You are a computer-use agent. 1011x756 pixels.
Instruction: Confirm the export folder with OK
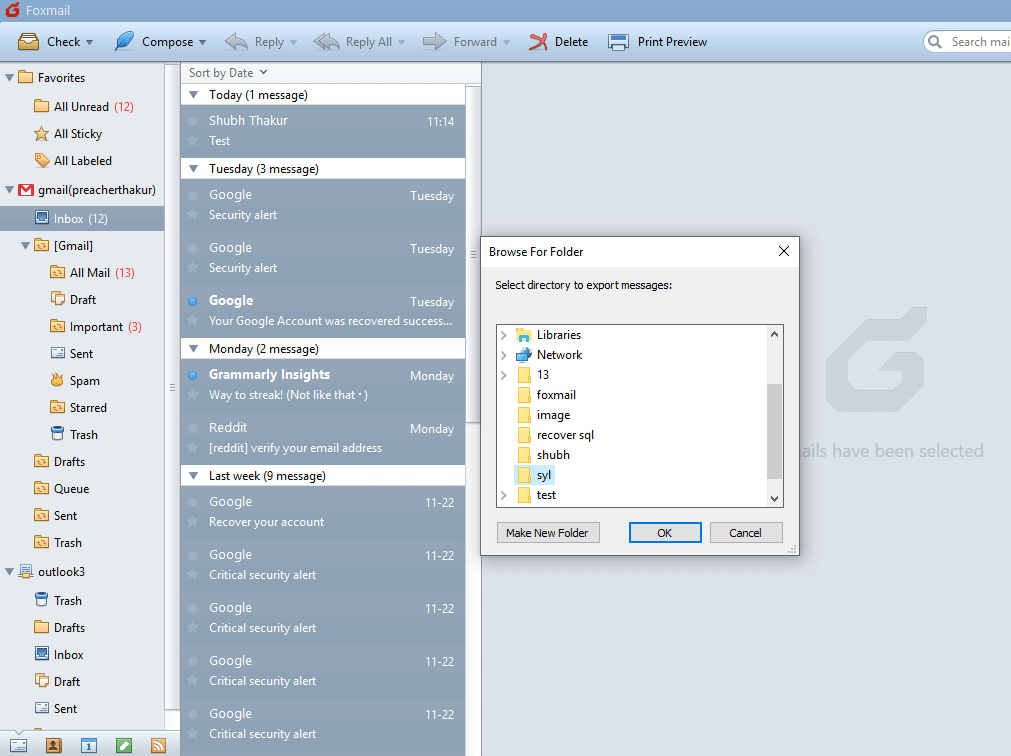tap(665, 533)
